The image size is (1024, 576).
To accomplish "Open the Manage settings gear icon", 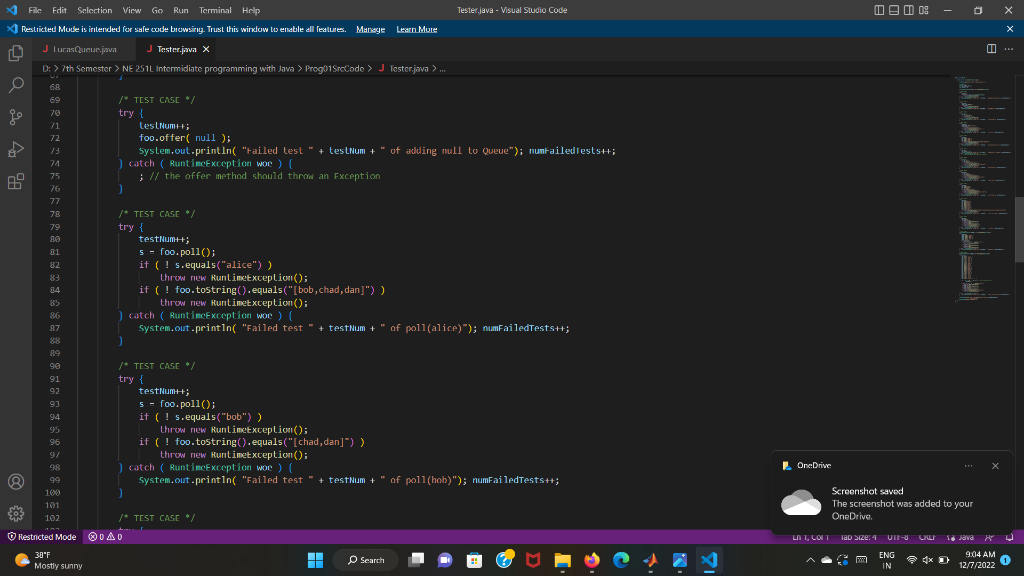I will pos(15,514).
